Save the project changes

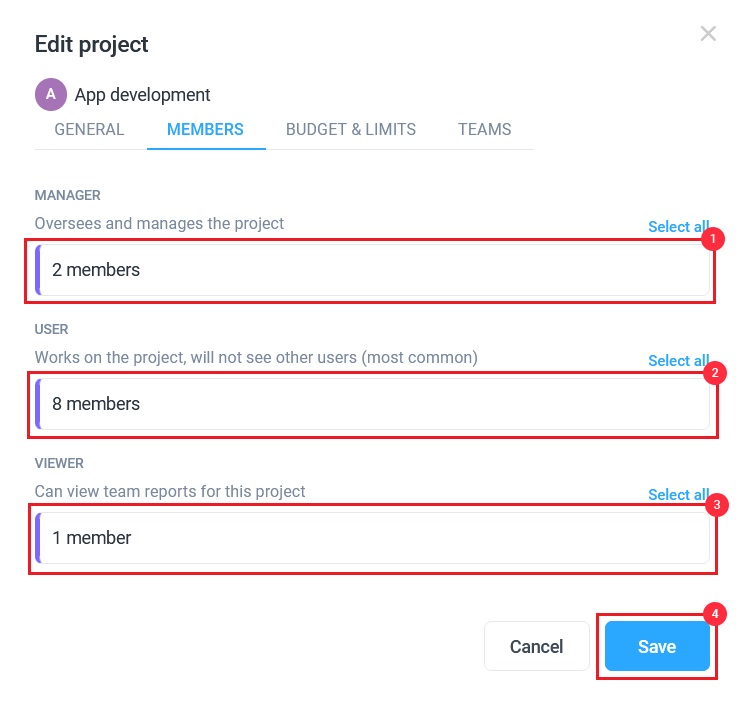pos(657,646)
